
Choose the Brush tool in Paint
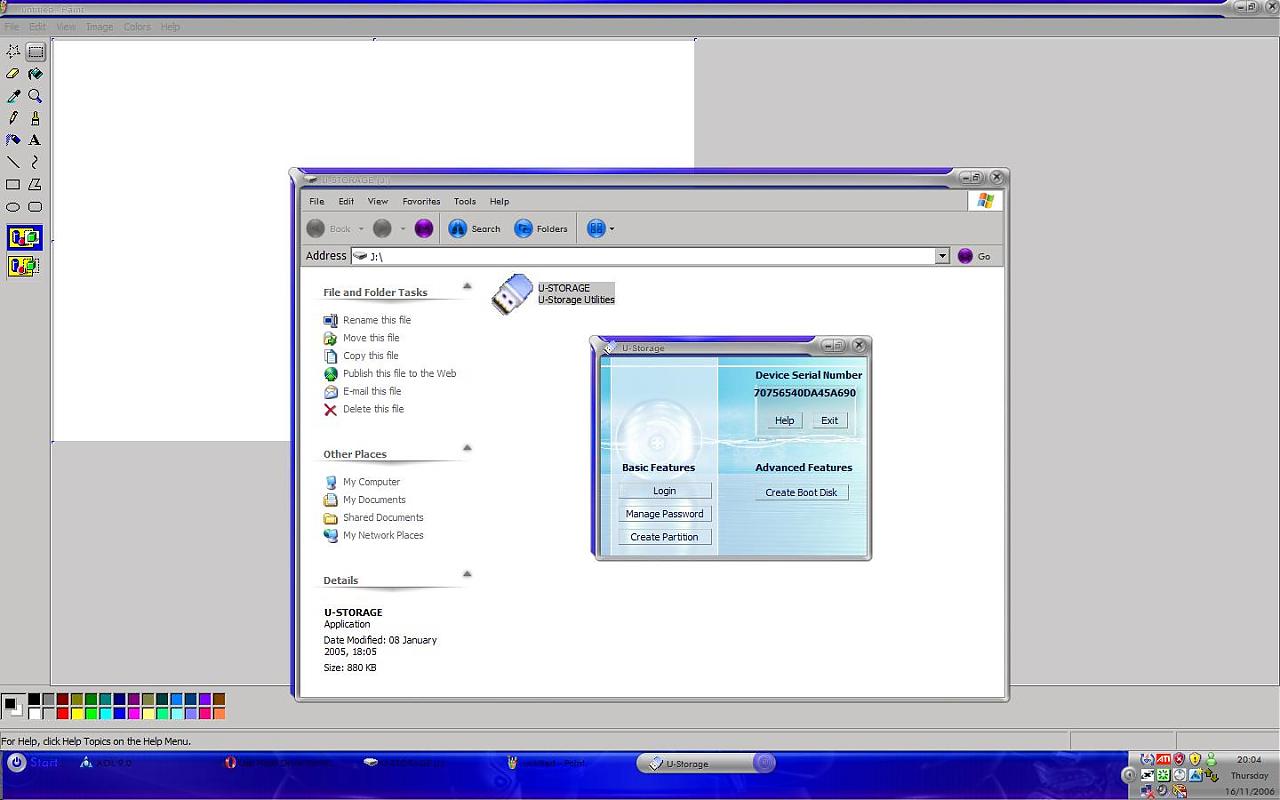point(35,118)
